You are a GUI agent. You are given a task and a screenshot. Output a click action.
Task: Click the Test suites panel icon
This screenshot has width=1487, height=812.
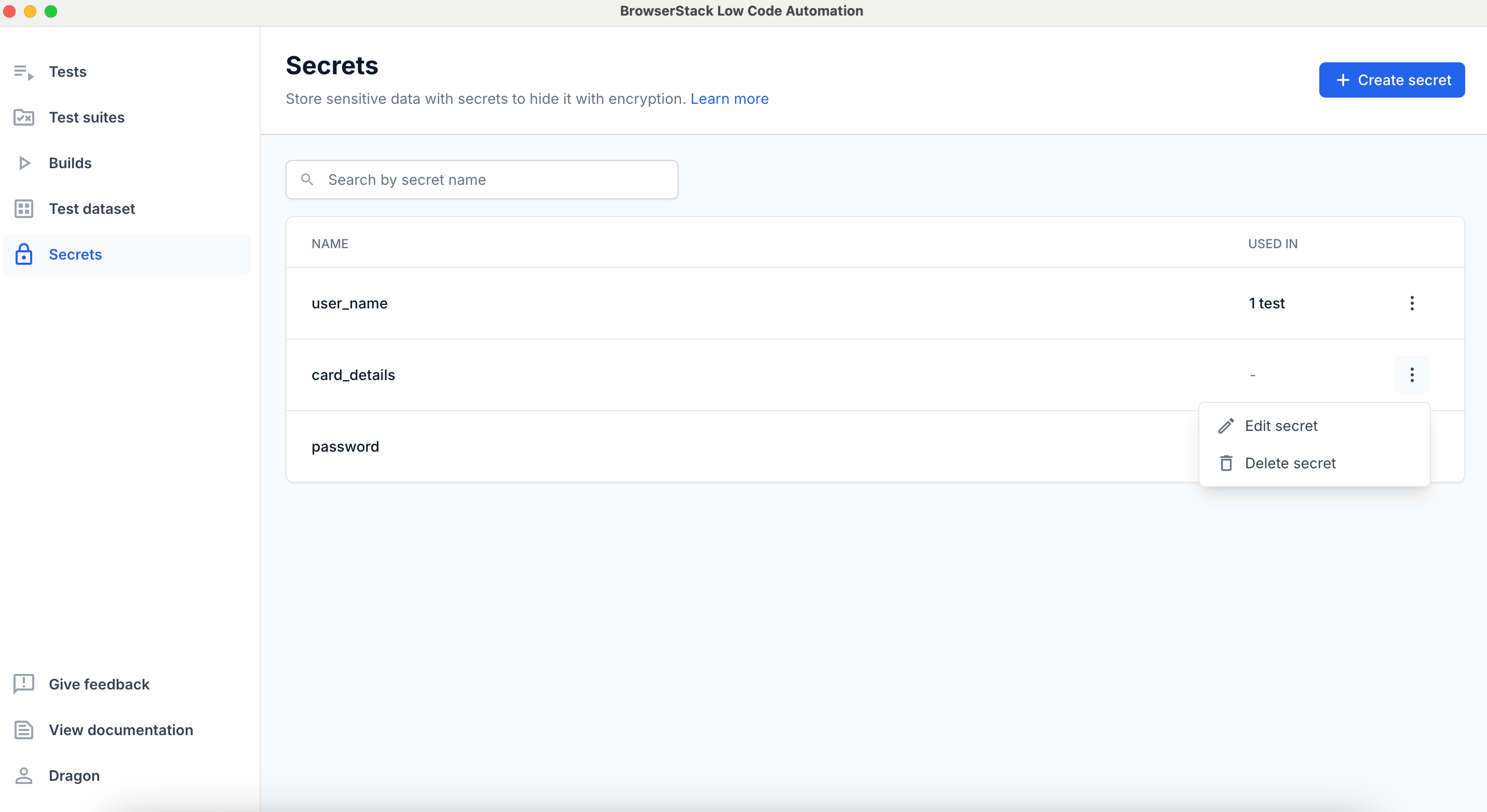point(24,117)
